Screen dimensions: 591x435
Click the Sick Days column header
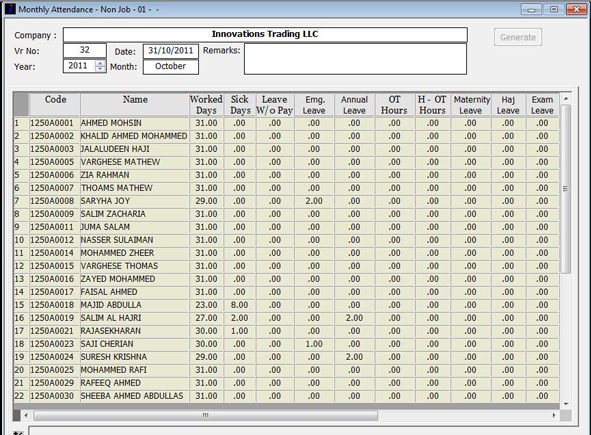tap(240, 105)
